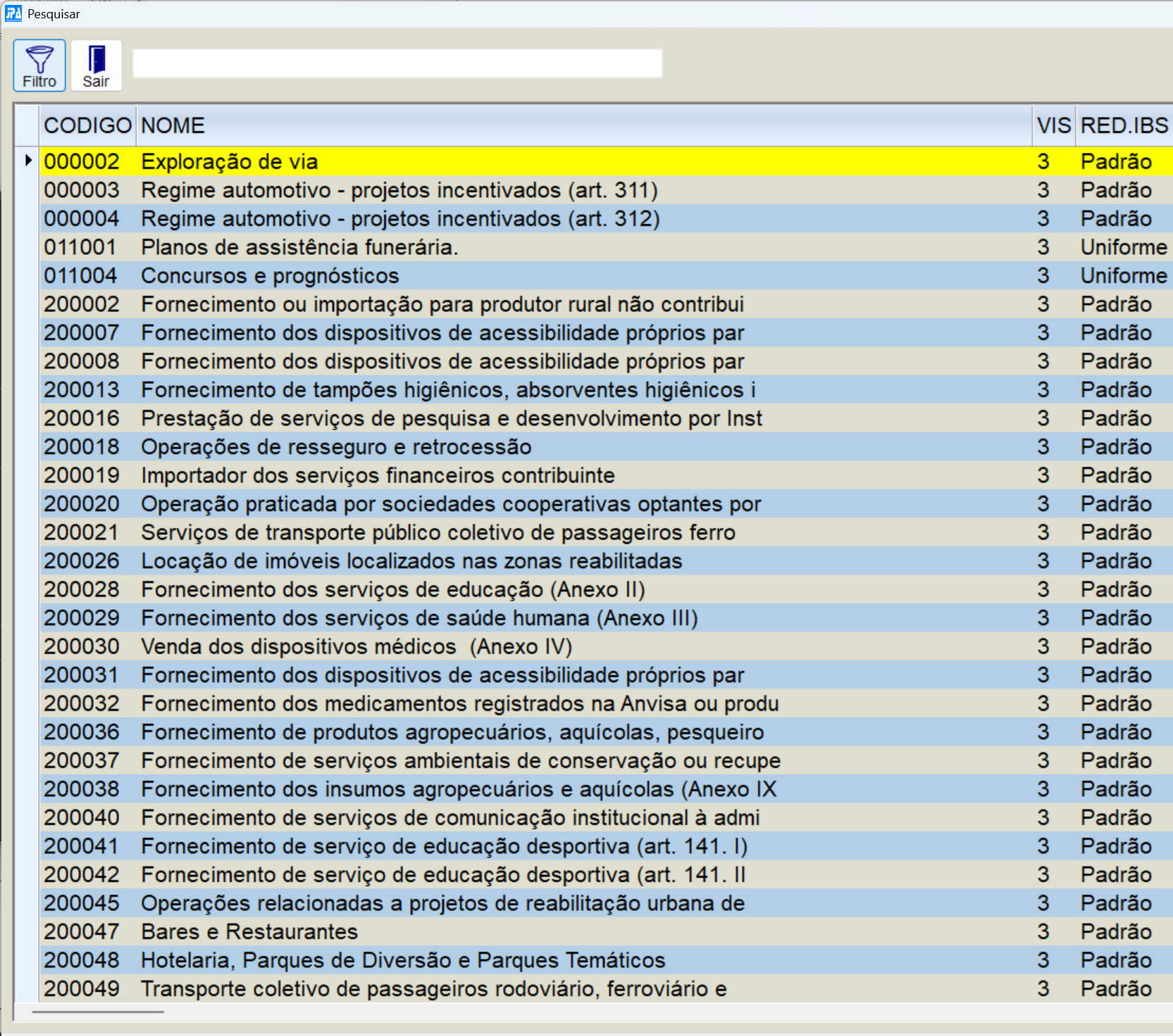Click current row indicator arrow for 000002
1173x1036 pixels.
(27, 161)
